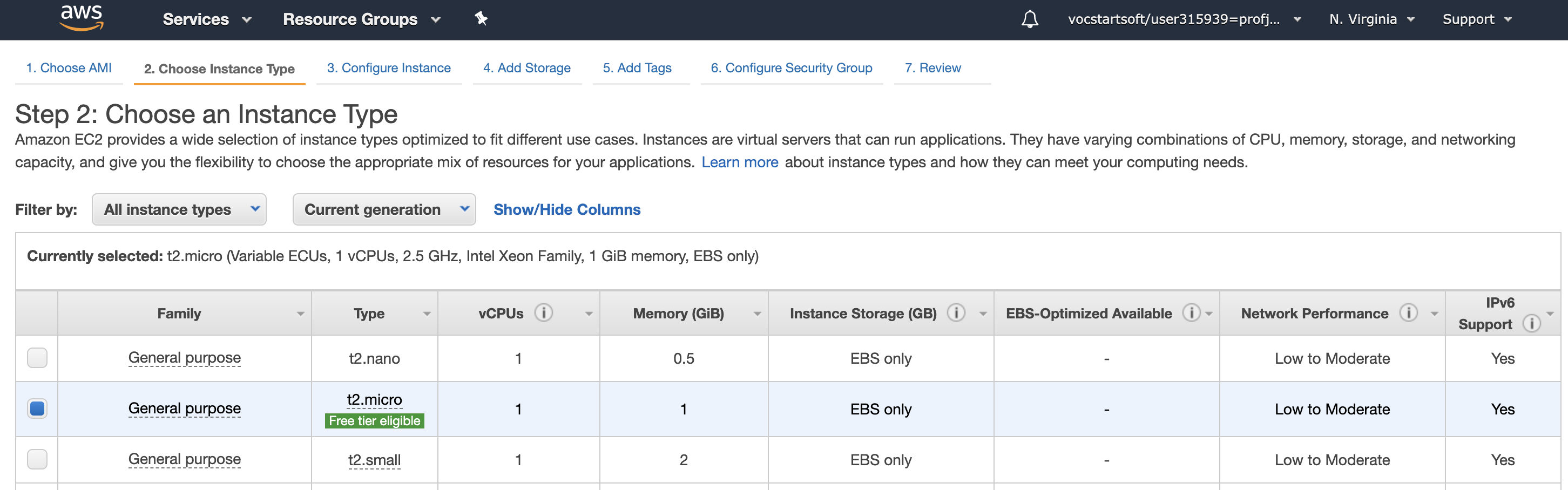The height and width of the screenshot is (490, 1568).
Task: Toggle the t2.micro instance checkbox
Action: (x=37, y=409)
